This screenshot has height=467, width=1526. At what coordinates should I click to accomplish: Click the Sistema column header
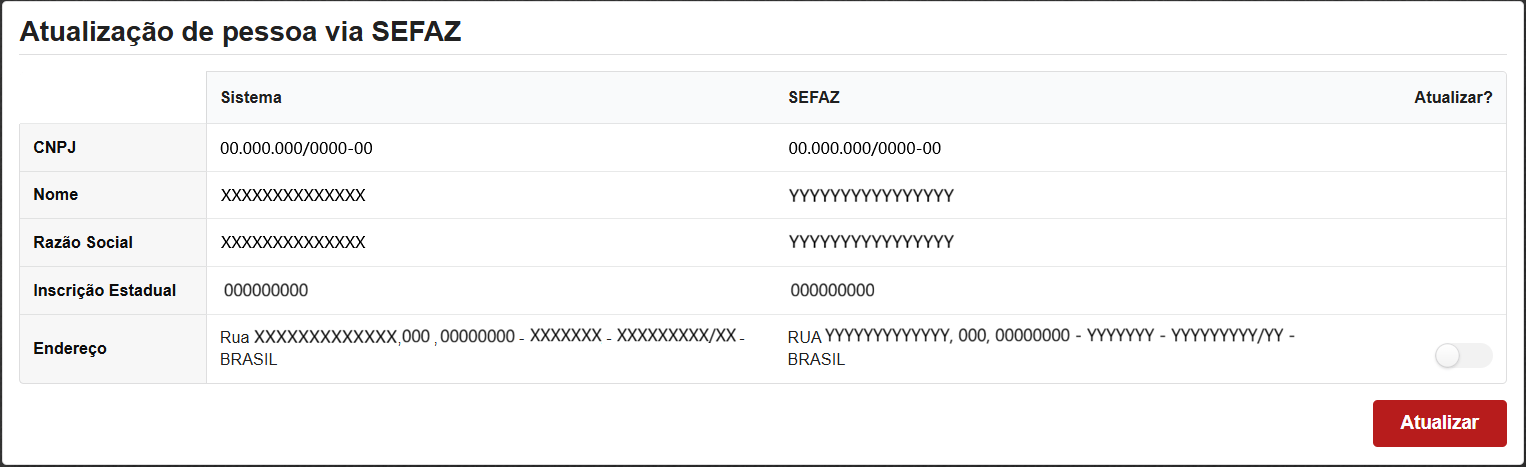coord(251,98)
